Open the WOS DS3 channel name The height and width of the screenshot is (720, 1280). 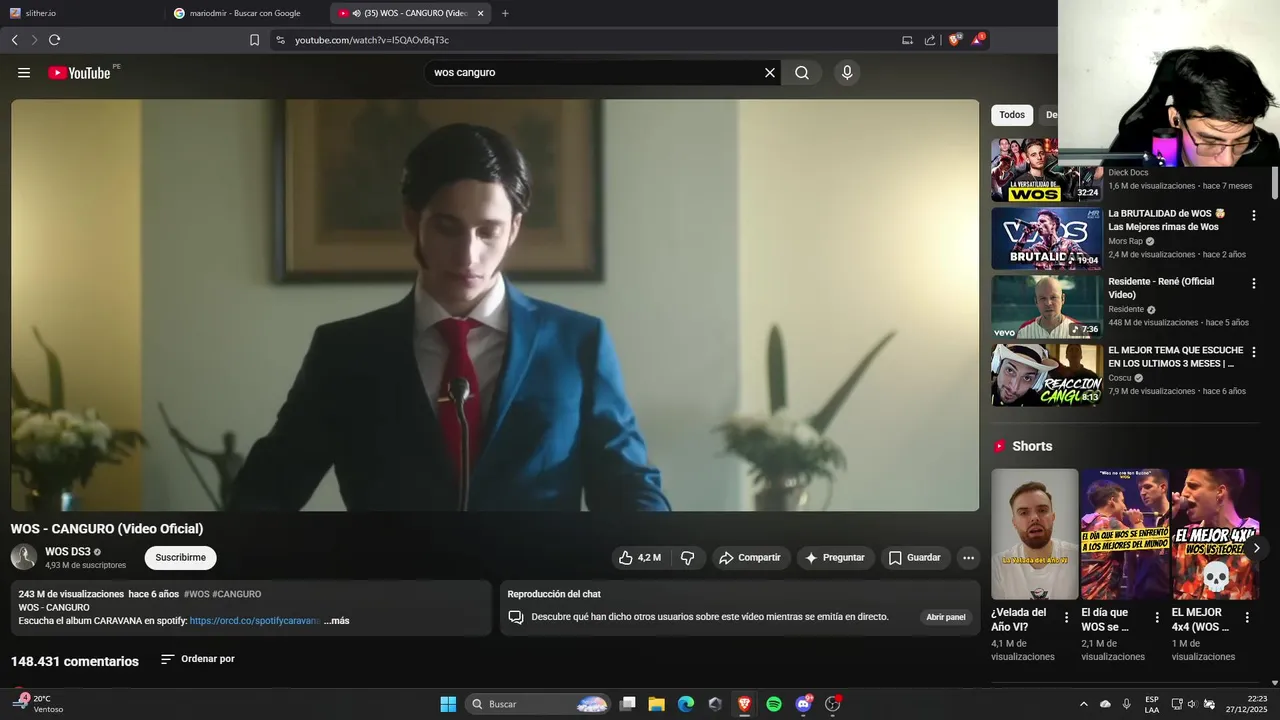click(68, 552)
